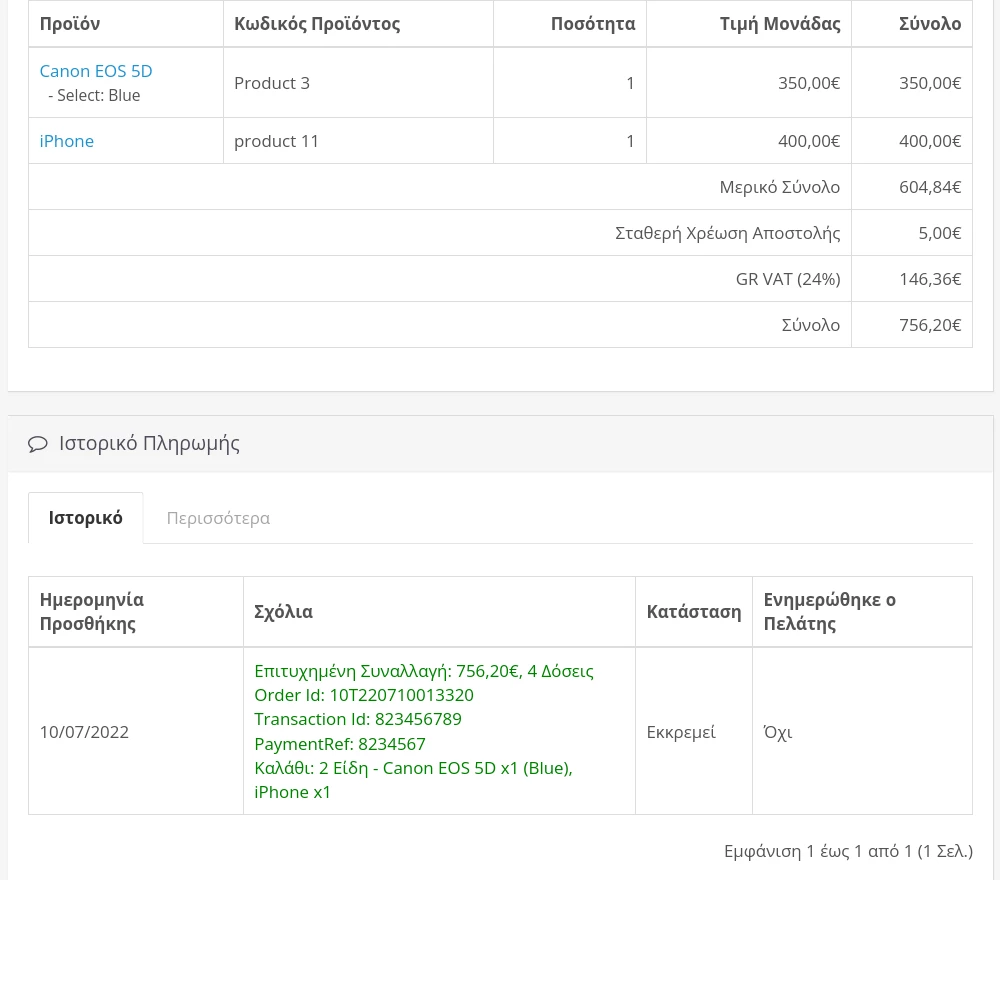Image resolution: width=1000 pixels, height=1000 pixels.
Task: Click the Σχόλια column header
Action: pos(284,612)
